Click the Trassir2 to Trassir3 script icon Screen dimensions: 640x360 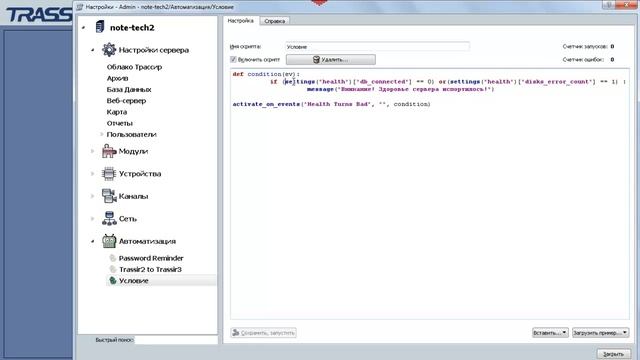tap(113, 269)
